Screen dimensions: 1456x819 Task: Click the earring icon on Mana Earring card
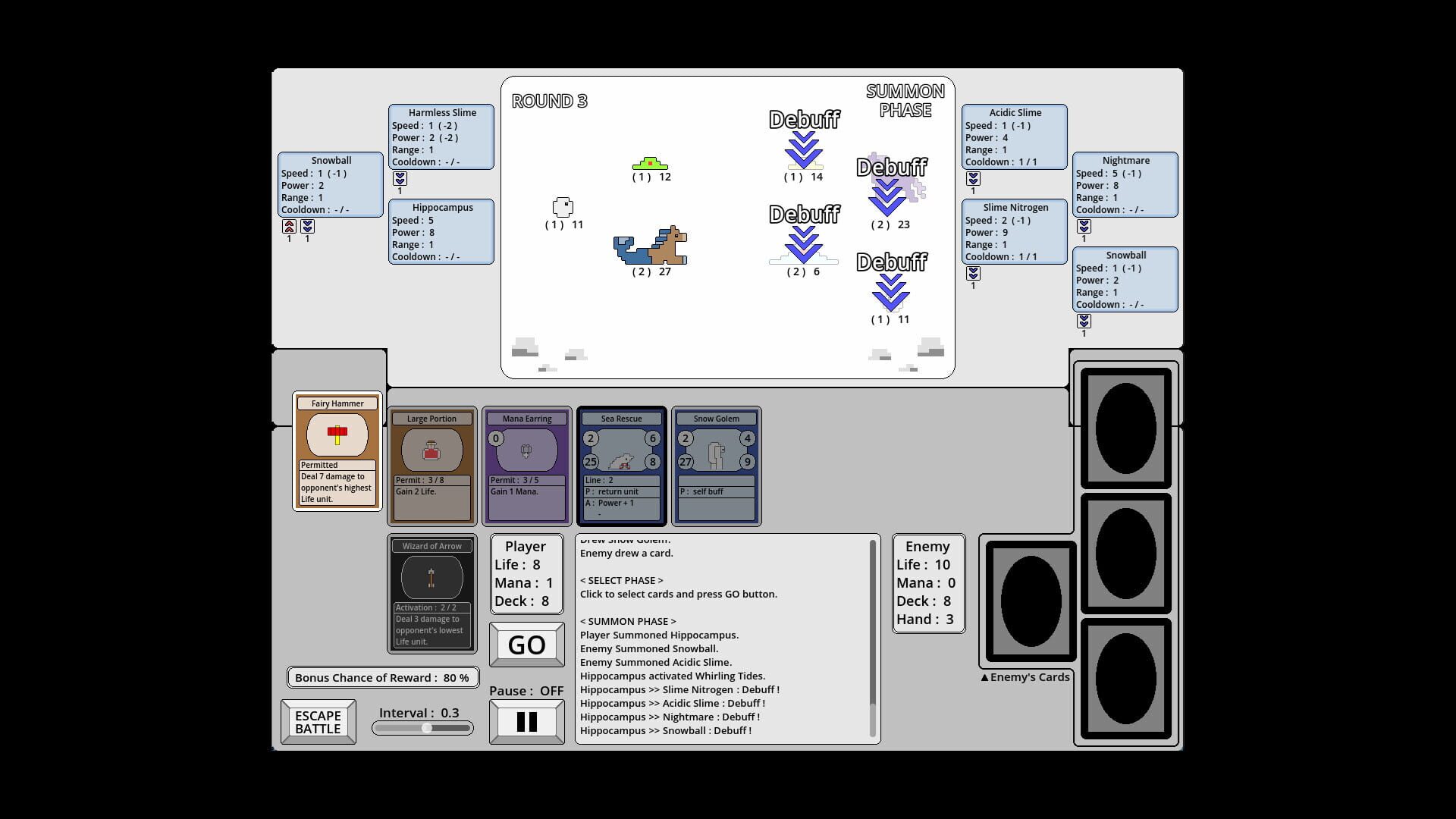526,449
